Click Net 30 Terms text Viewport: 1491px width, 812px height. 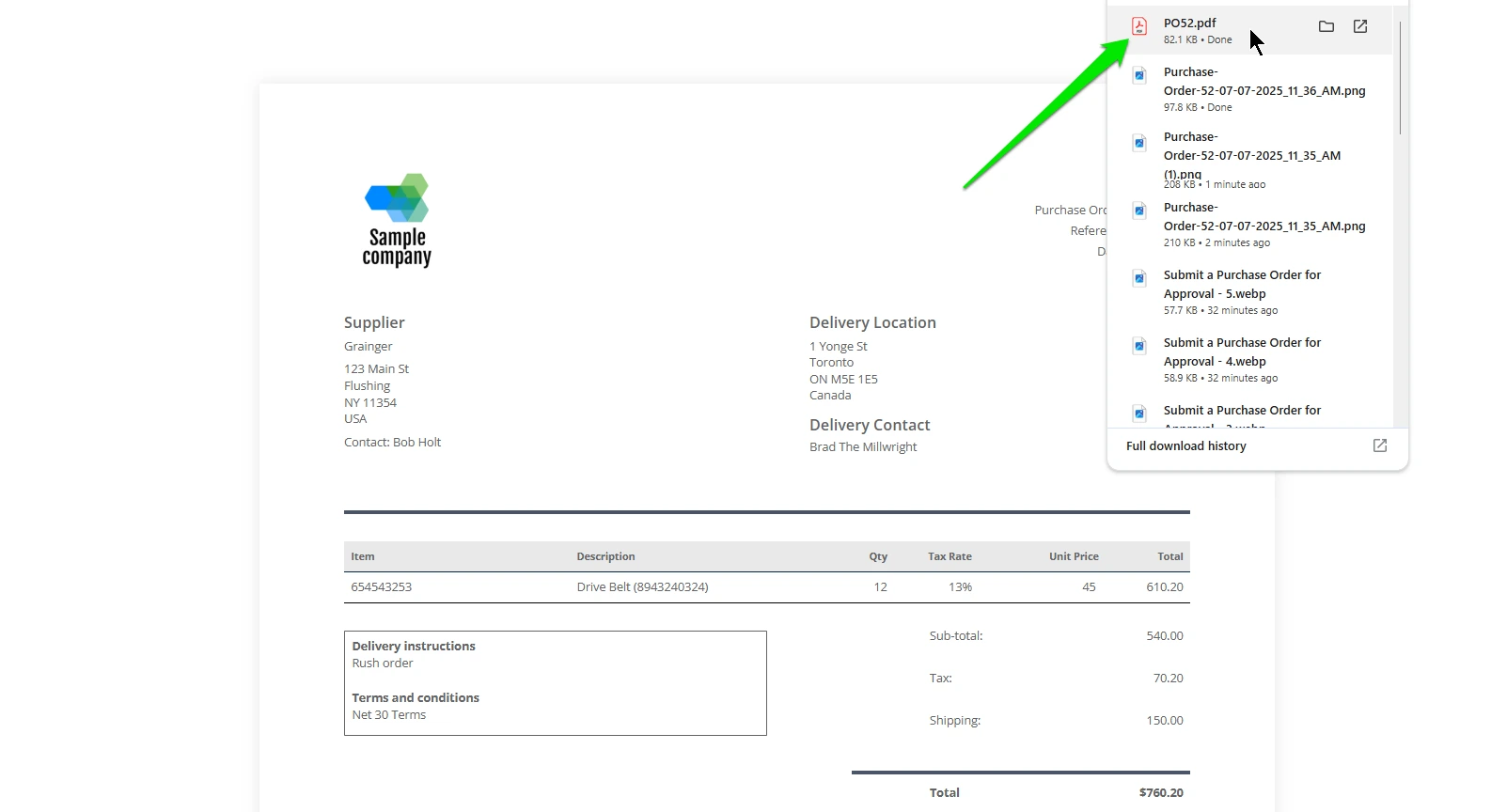[x=388, y=714]
